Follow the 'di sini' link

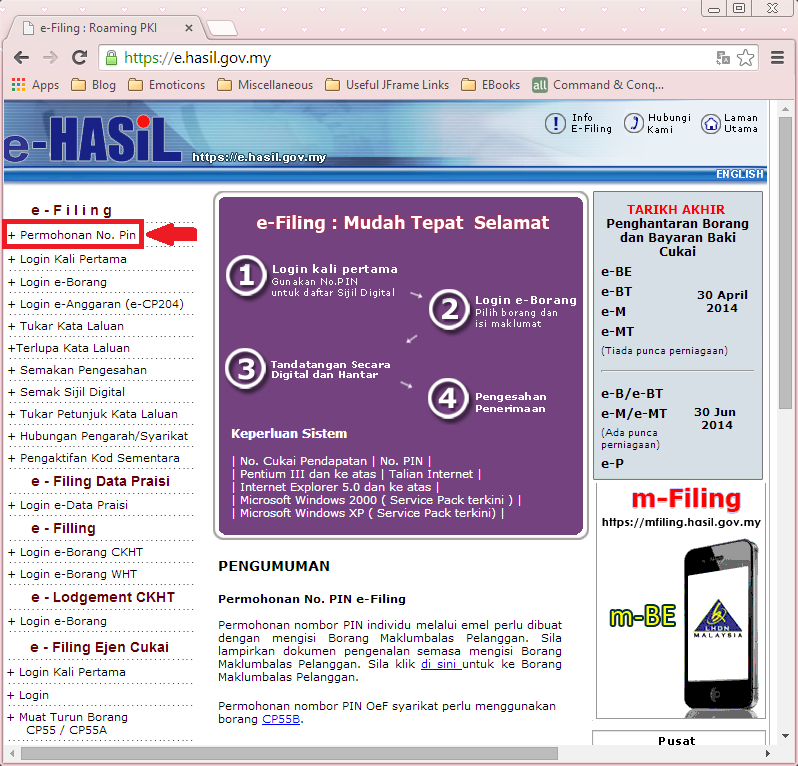click(x=440, y=663)
